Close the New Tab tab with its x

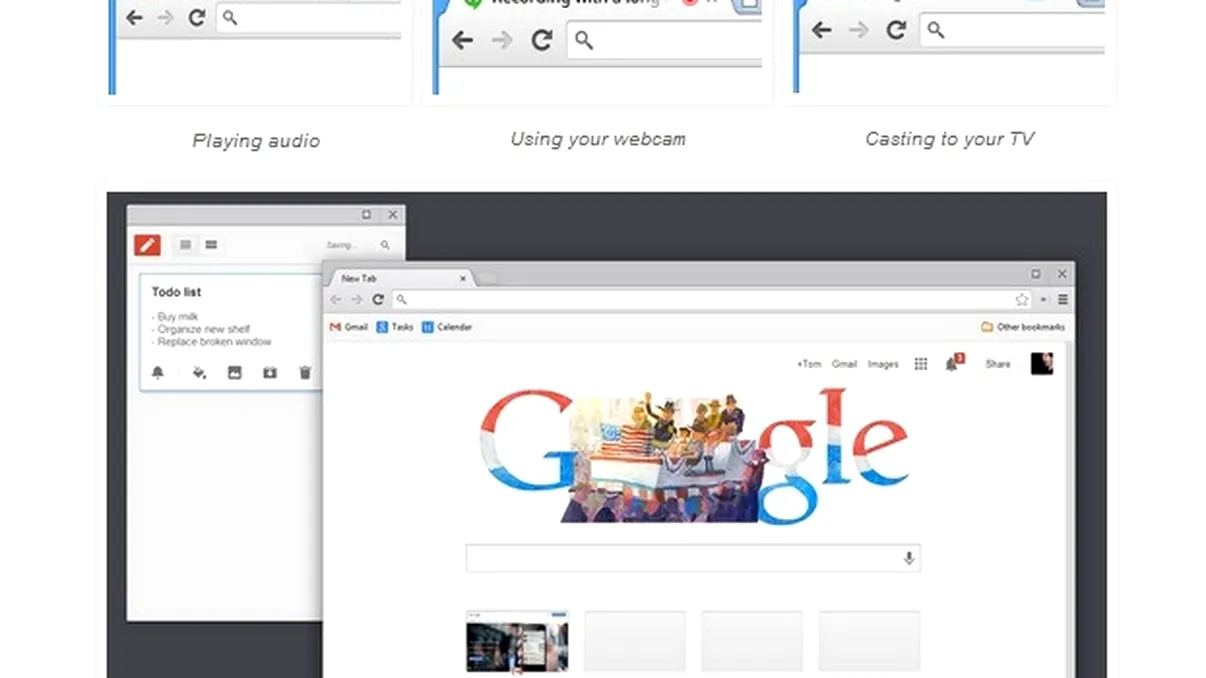(x=462, y=278)
